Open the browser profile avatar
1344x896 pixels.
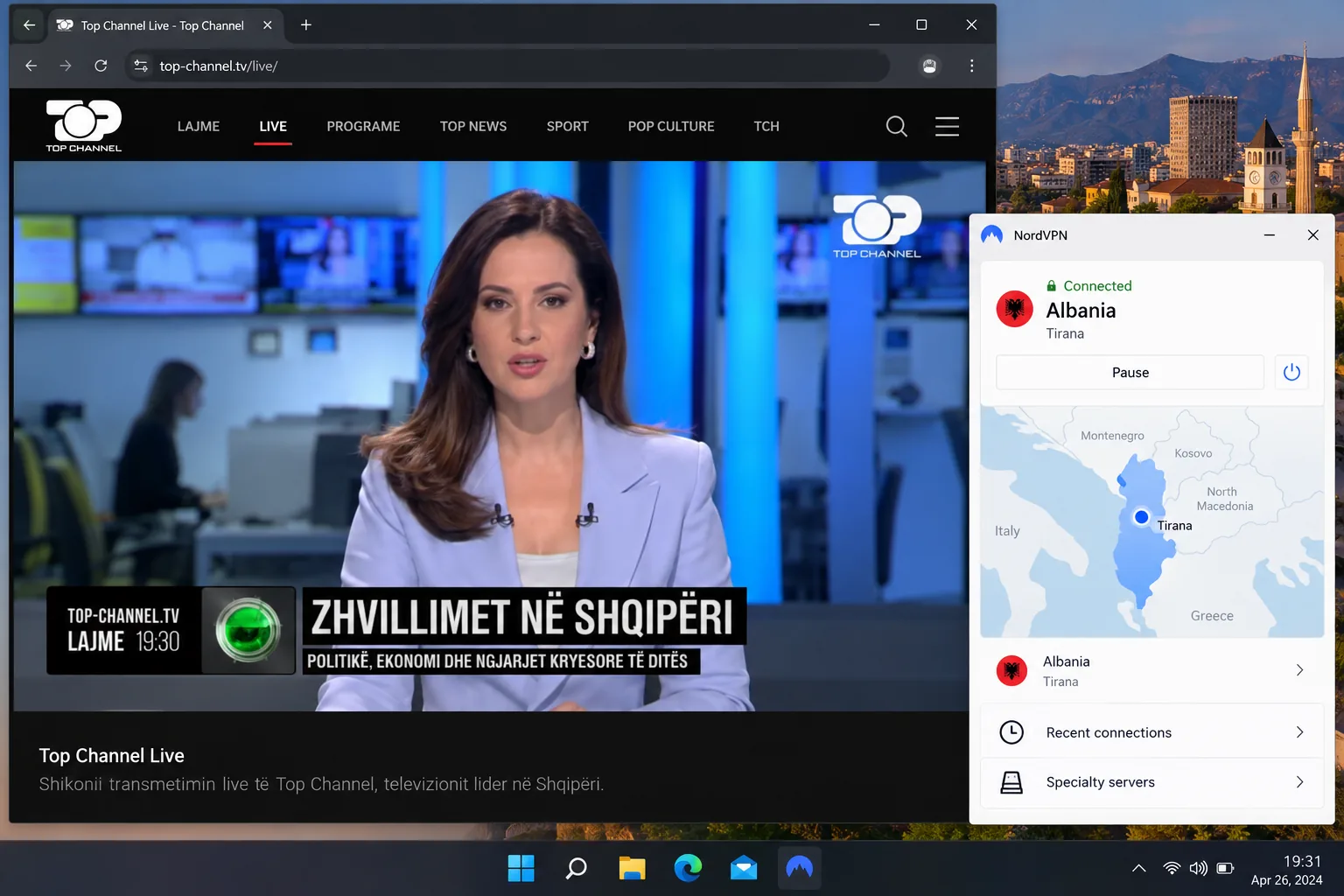(929, 66)
